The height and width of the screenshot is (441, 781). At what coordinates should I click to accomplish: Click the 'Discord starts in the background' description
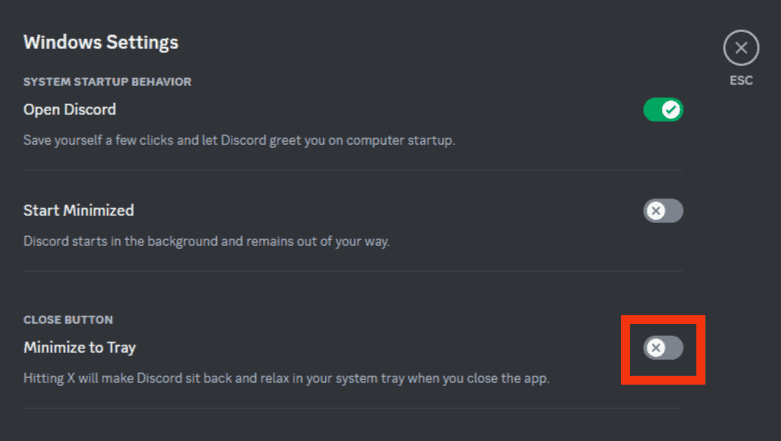[207, 241]
